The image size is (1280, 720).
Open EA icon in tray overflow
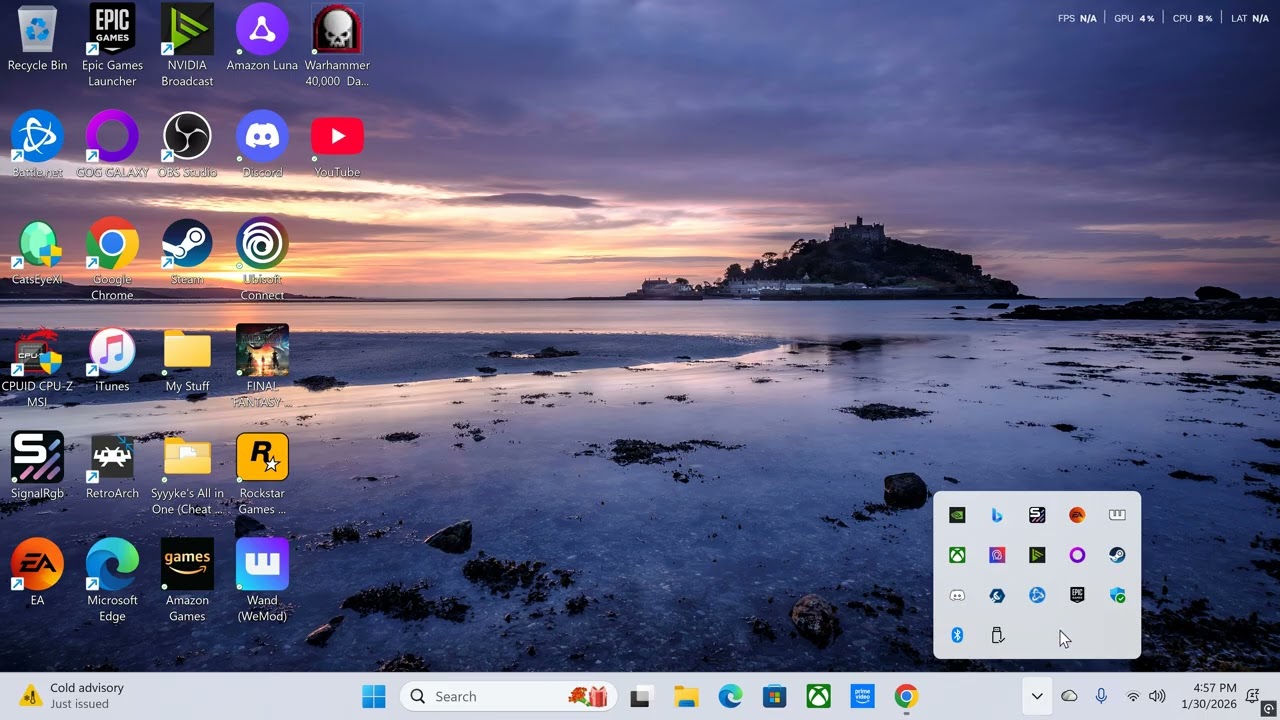(1077, 515)
